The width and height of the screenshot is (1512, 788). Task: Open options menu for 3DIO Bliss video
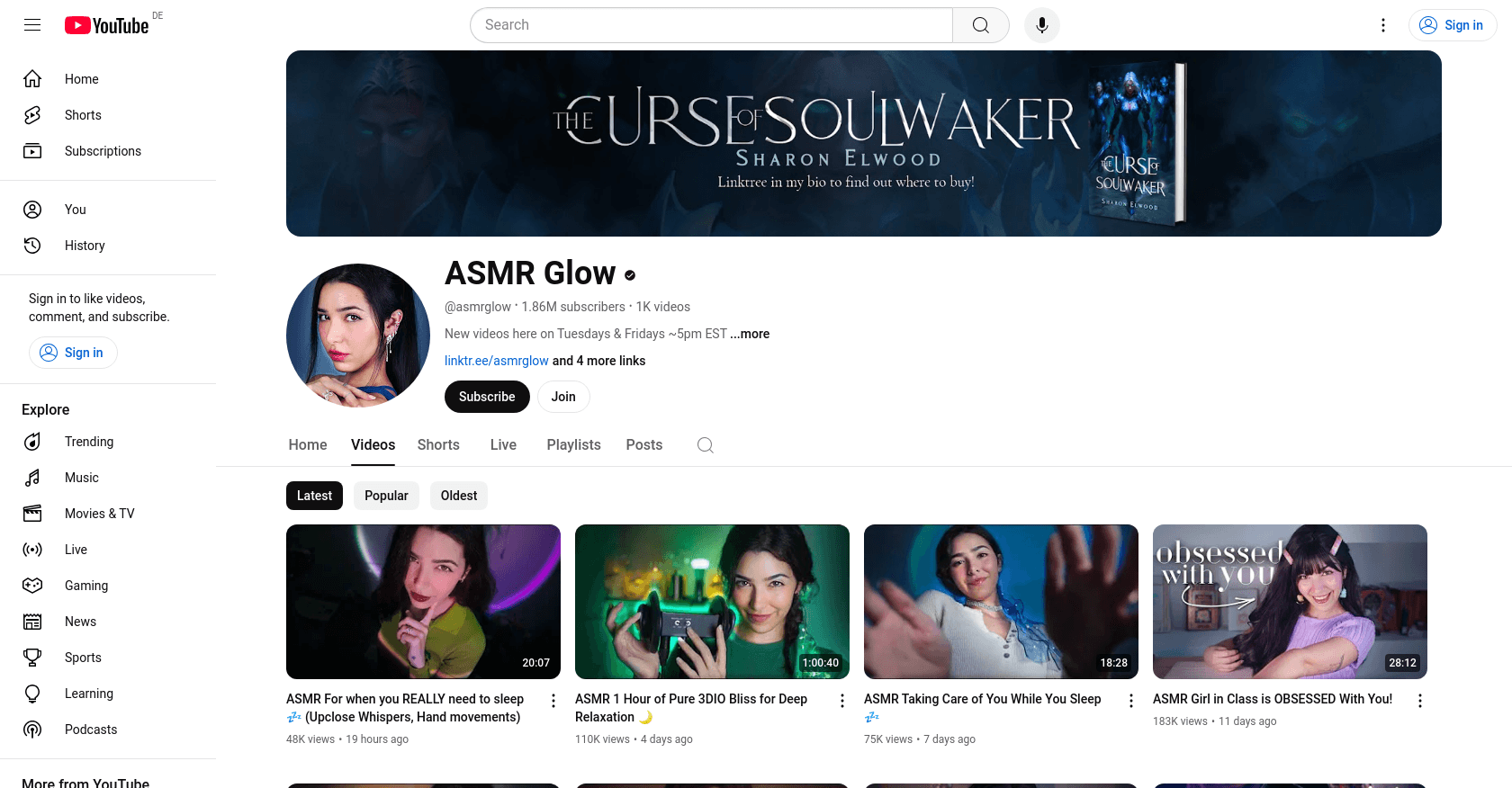842,701
